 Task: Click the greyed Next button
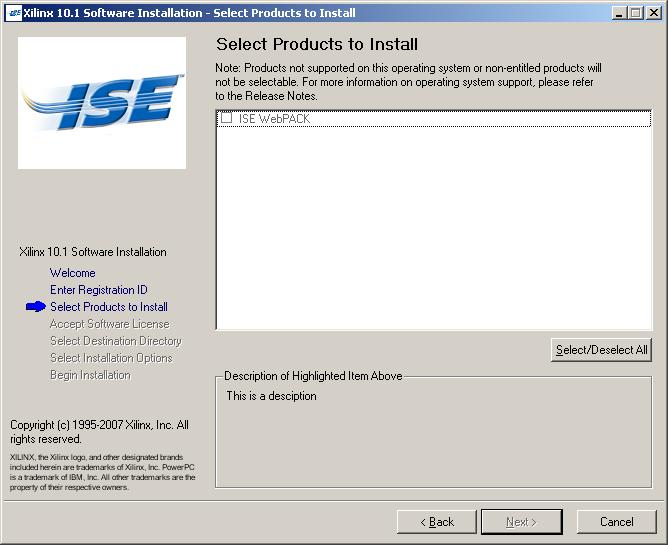click(x=521, y=522)
